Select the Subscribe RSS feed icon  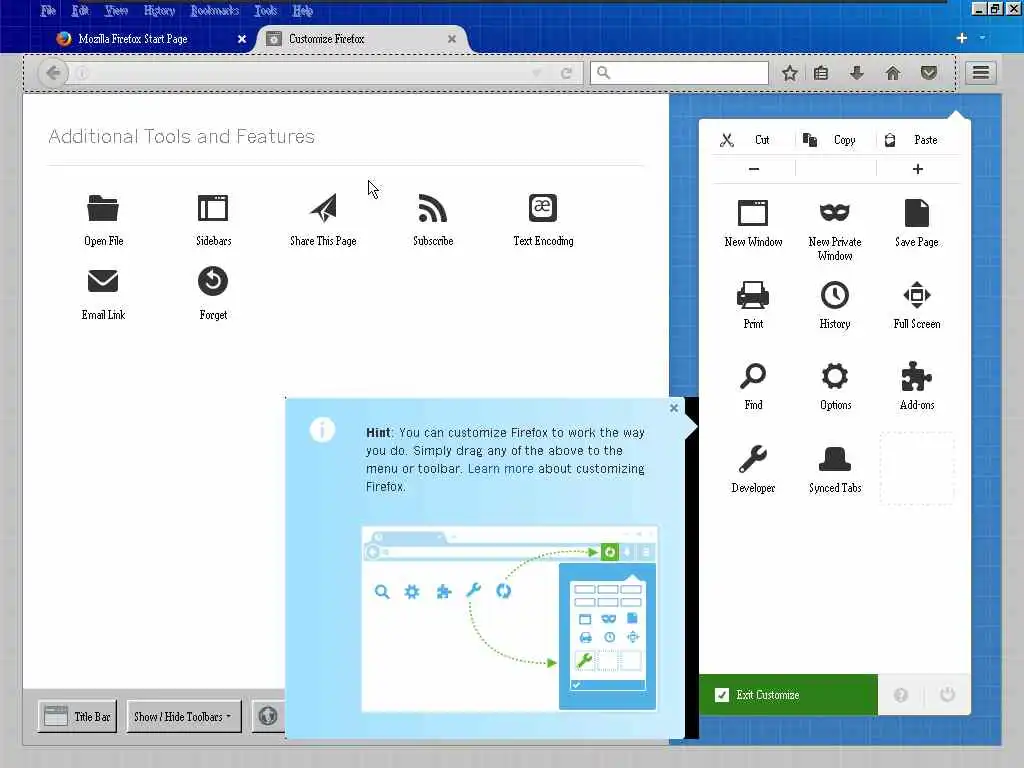point(433,208)
